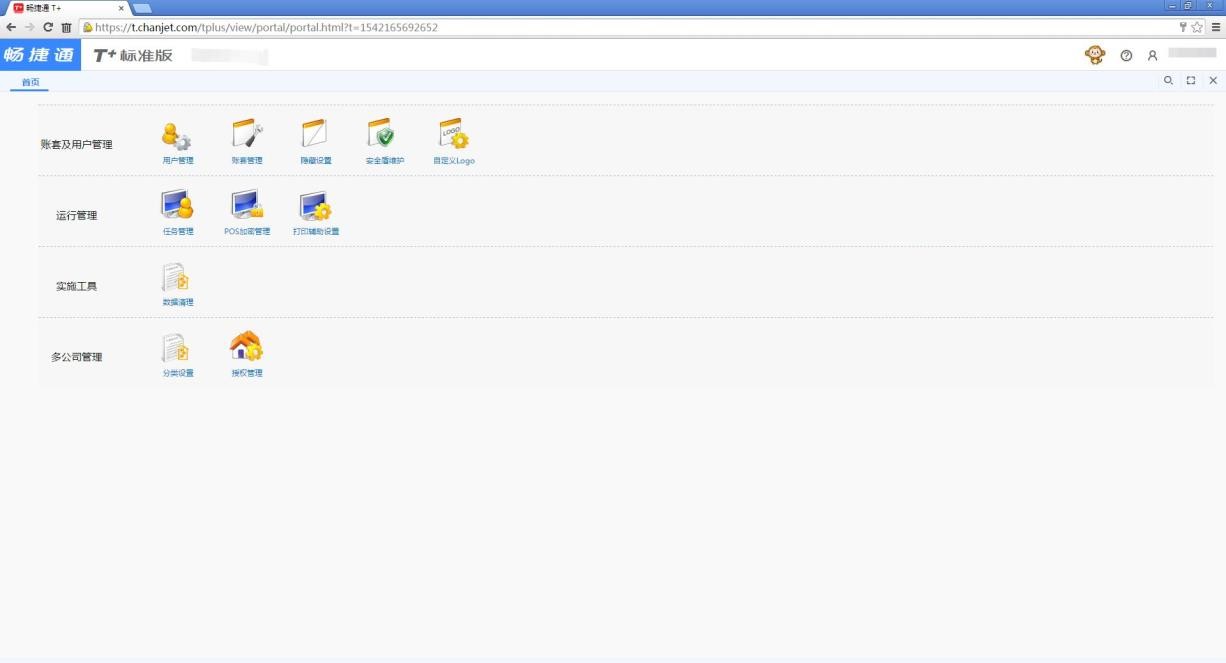Click the saved password key icon
Image resolution: width=1226 pixels, height=663 pixels.
click(x=1184, y=27)
